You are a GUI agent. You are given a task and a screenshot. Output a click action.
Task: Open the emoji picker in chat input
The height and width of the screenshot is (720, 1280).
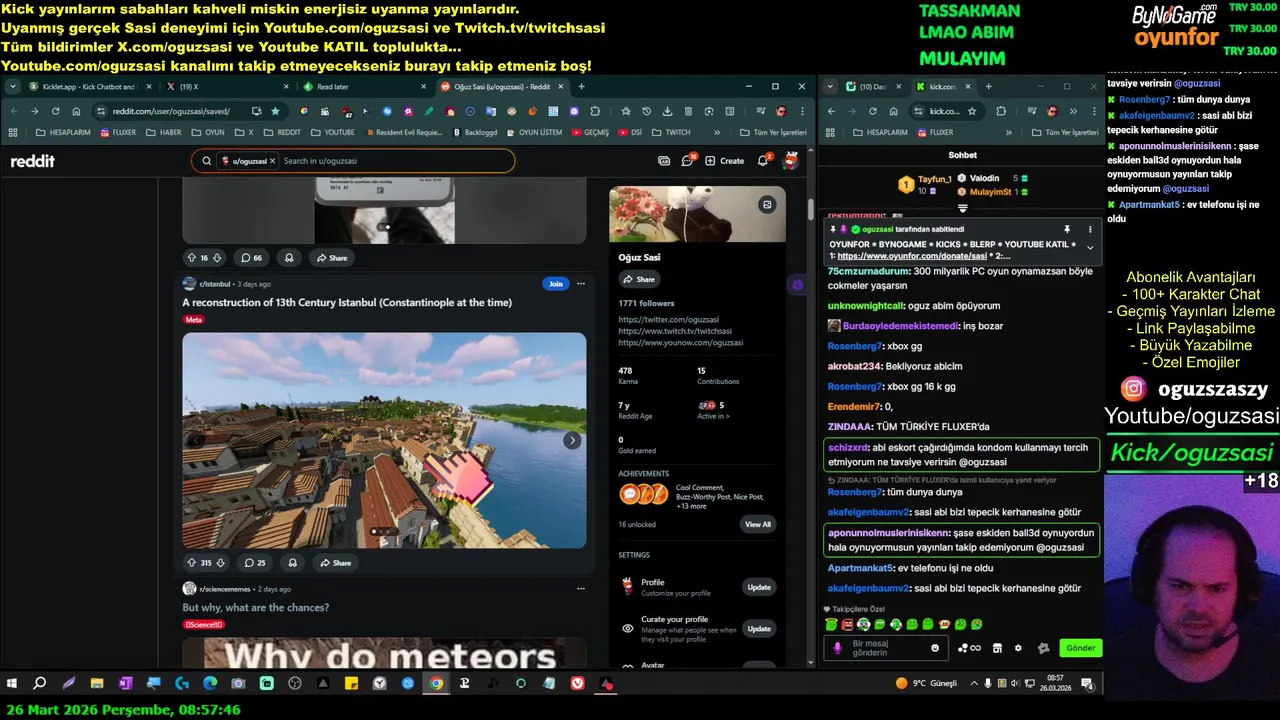click(935, 648)
